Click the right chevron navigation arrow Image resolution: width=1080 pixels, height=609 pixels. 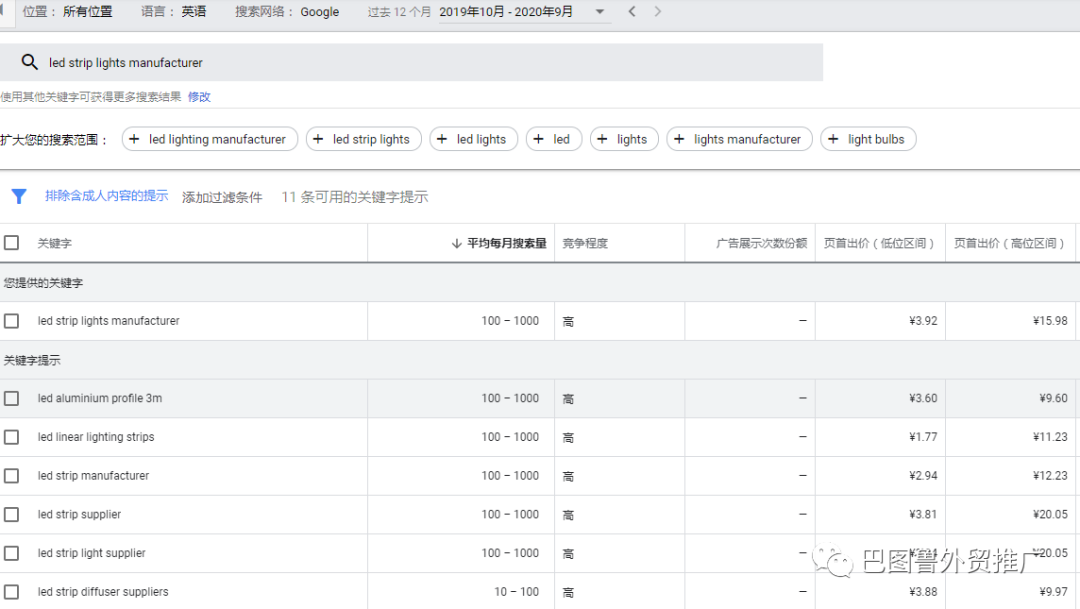pos(658,12)
